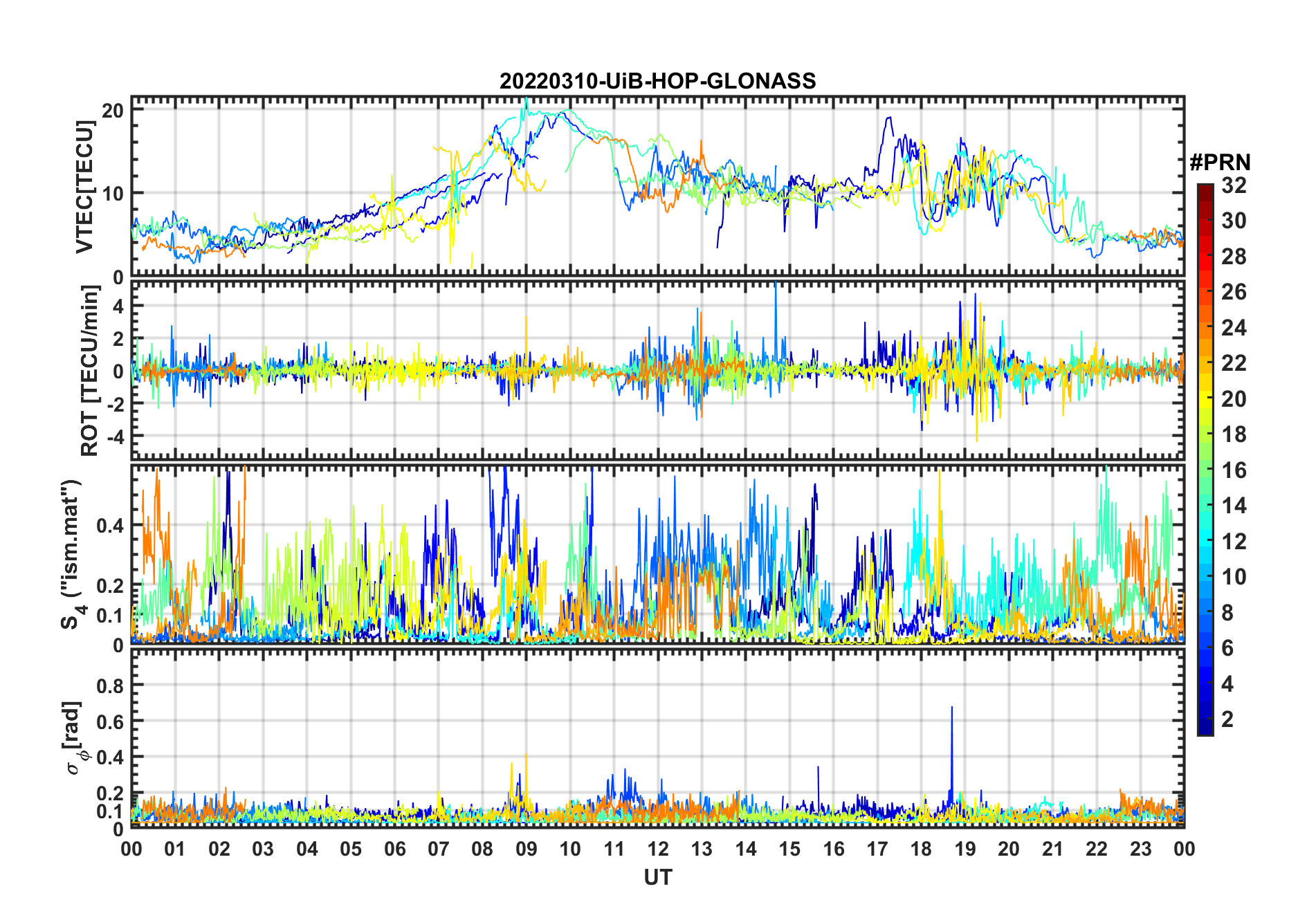Click UT axis tick label 21
Screen dimensions: 1316x920
tap(1053, 849)
